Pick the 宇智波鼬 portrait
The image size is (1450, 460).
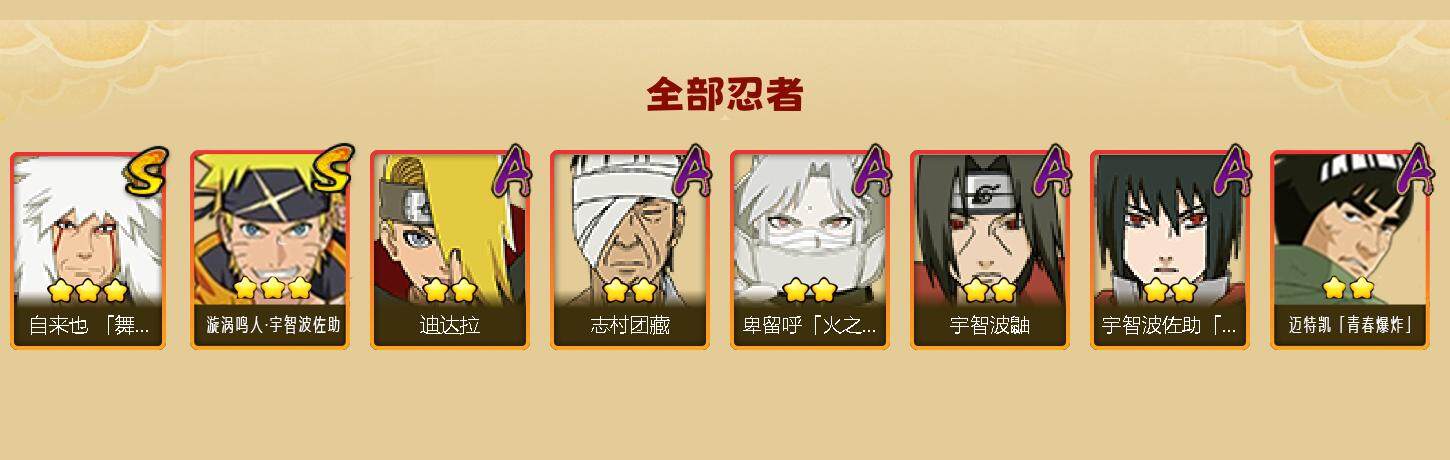coord(990,250)
